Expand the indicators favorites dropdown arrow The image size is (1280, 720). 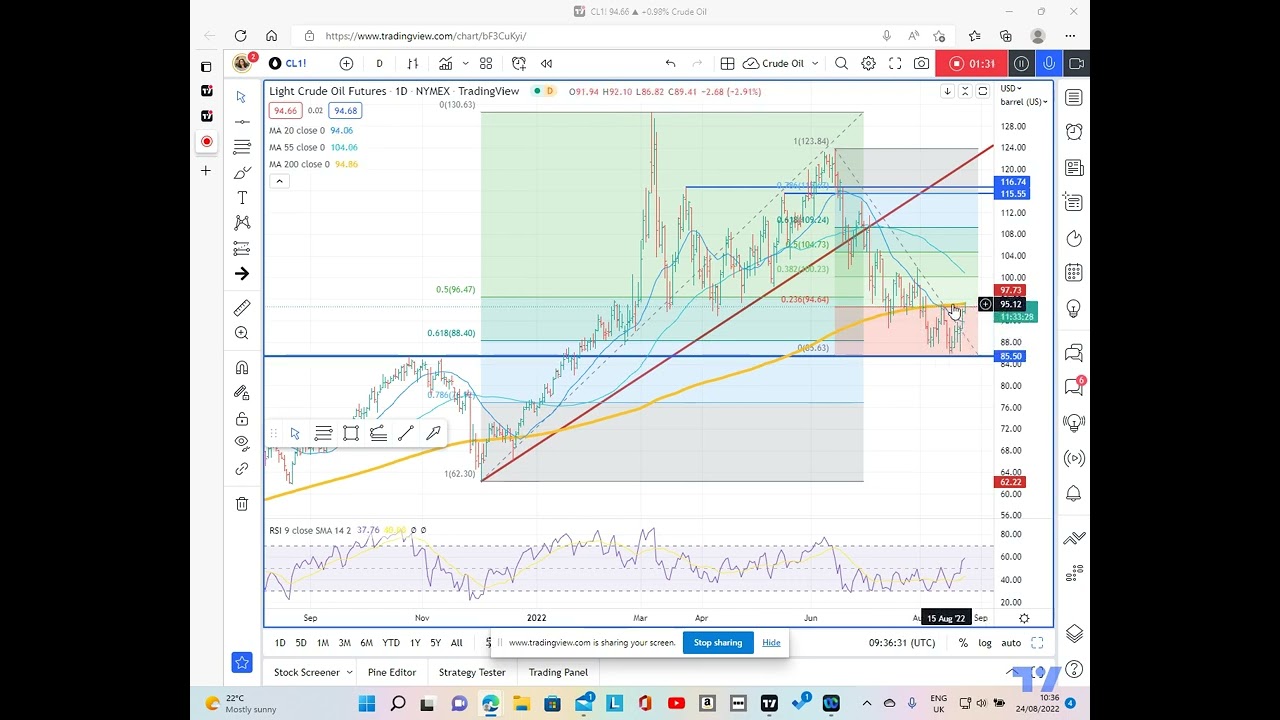(x=465, y=63)
